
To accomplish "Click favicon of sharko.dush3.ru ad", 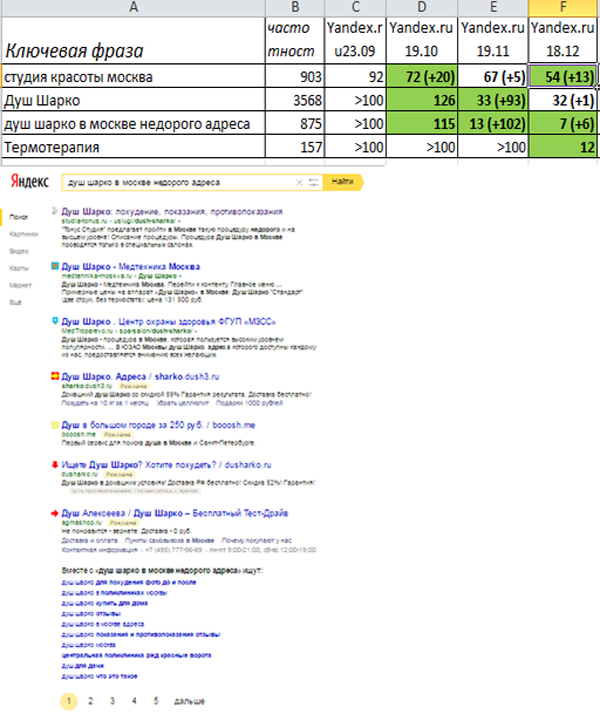I will point(55,376).
